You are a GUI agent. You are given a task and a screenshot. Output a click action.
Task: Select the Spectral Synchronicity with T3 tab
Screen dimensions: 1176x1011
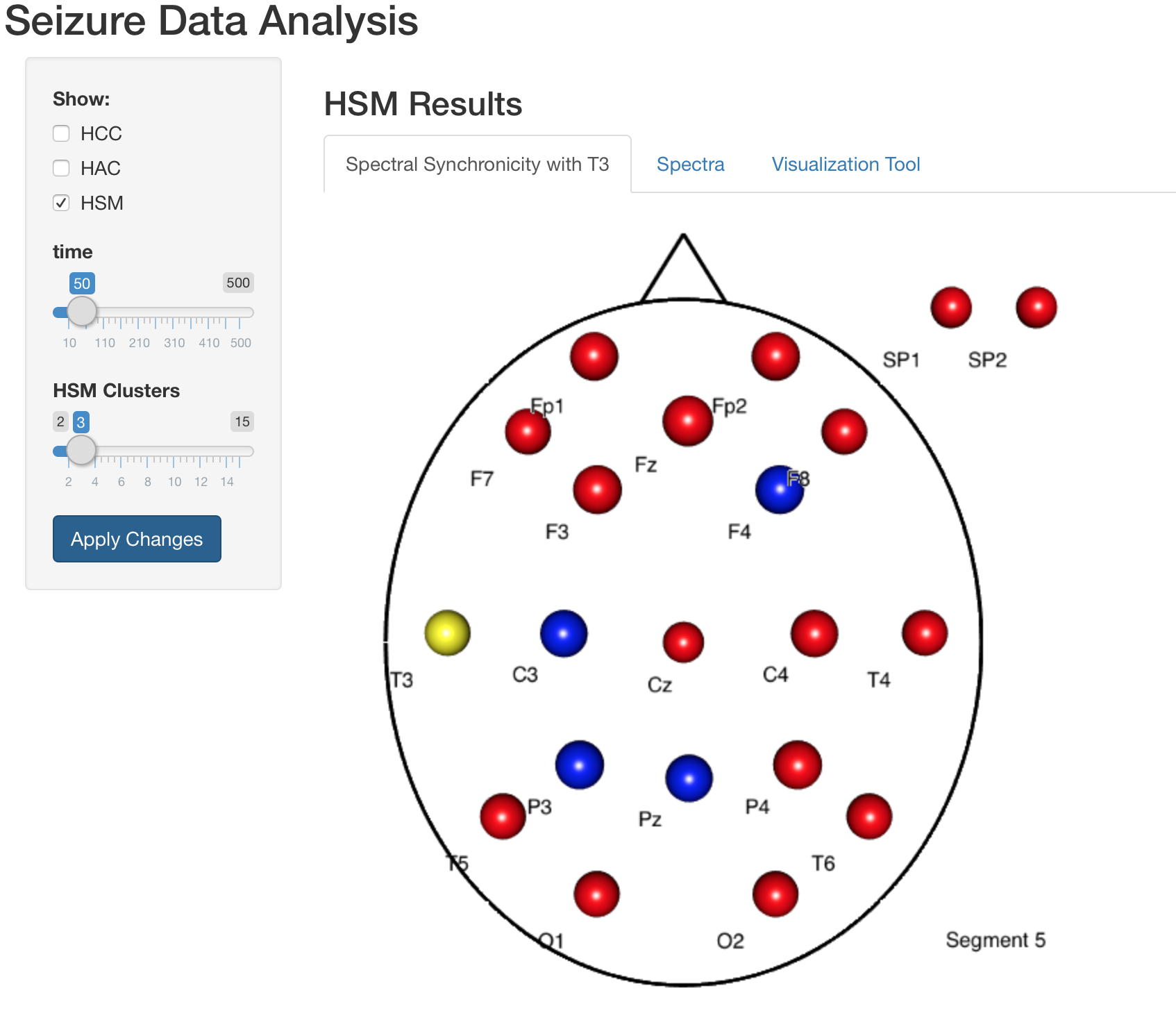(477, 165)
